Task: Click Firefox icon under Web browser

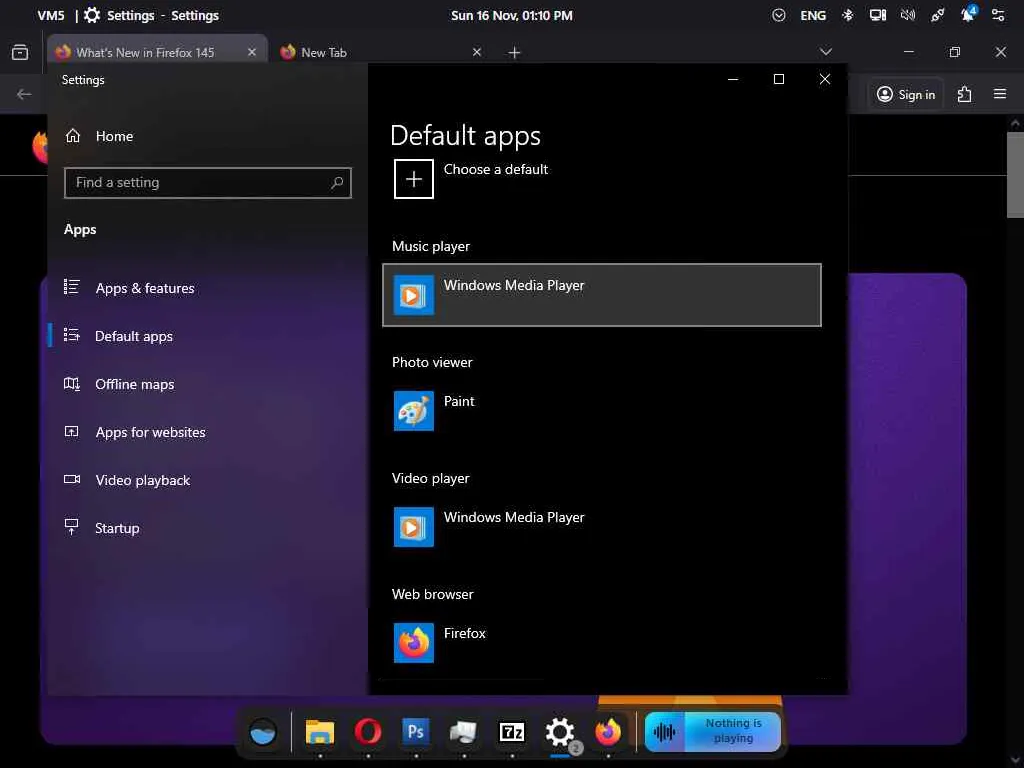Action: 413,643
